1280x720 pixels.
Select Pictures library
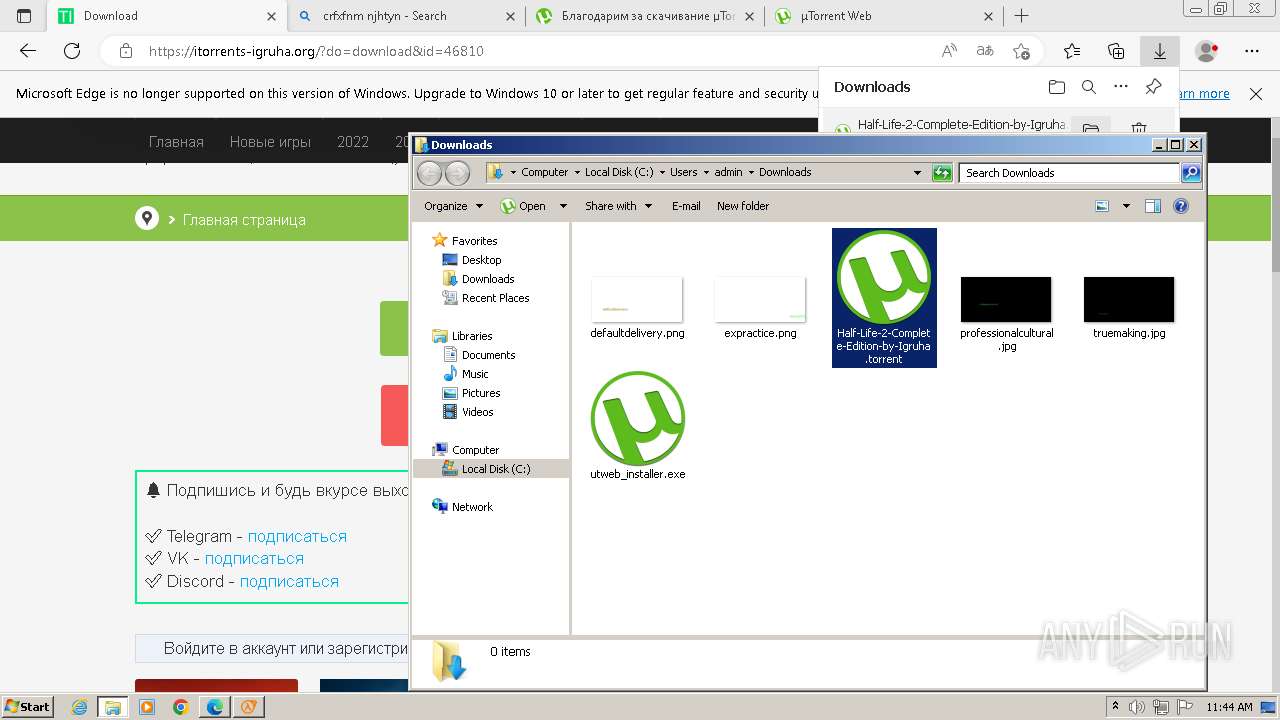pyautogui.click(x=480, y=393)
